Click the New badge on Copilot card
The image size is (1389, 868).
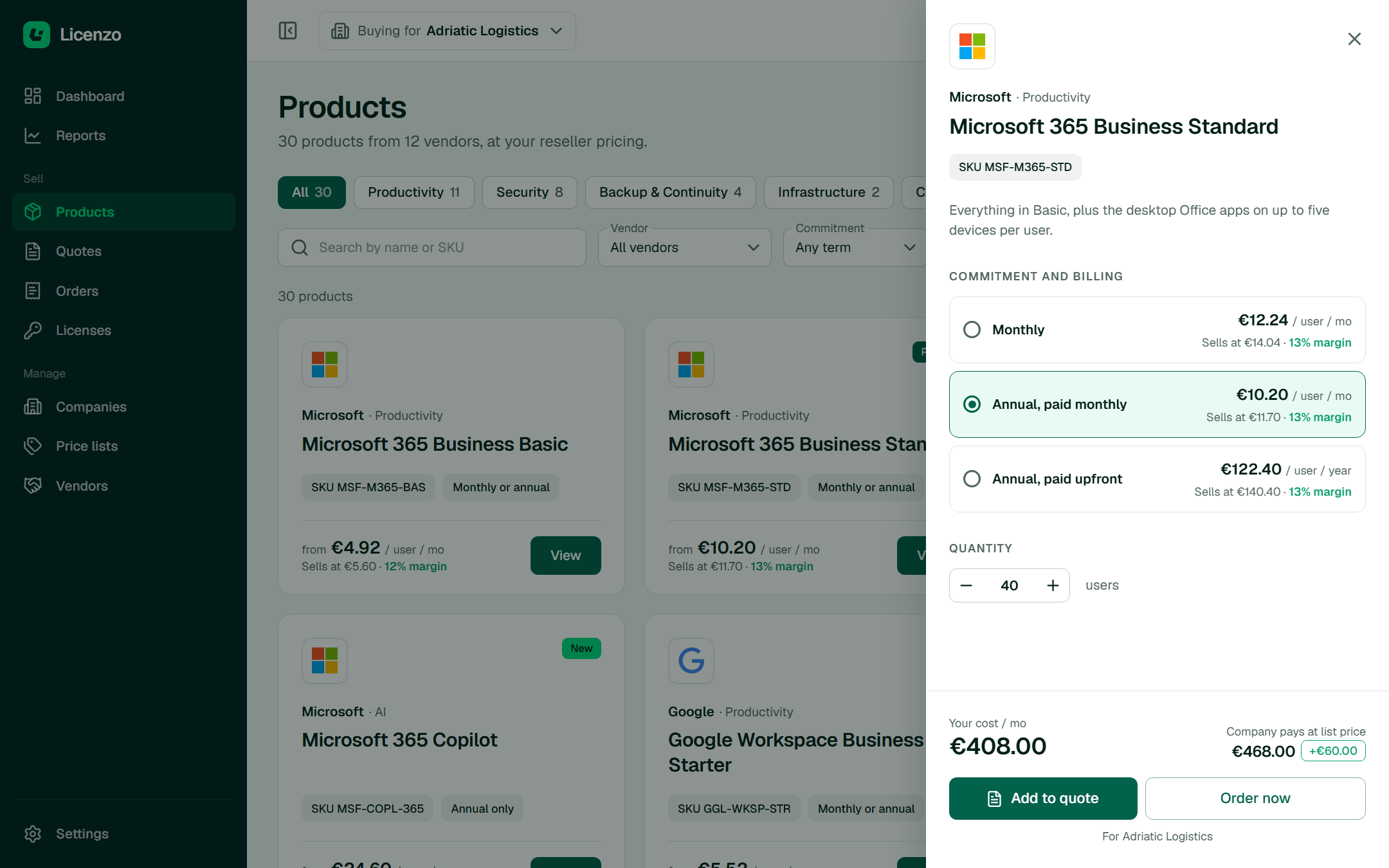(582, 648)
